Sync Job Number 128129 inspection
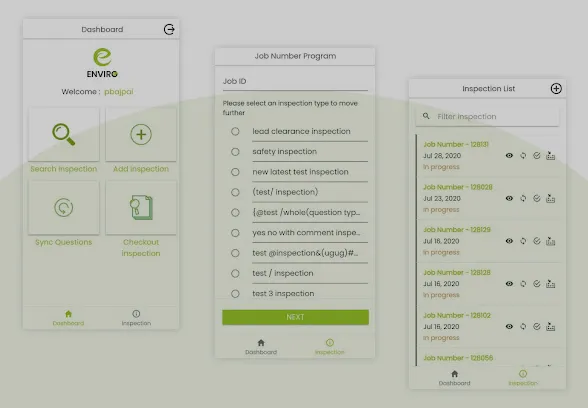 (523, 241)
